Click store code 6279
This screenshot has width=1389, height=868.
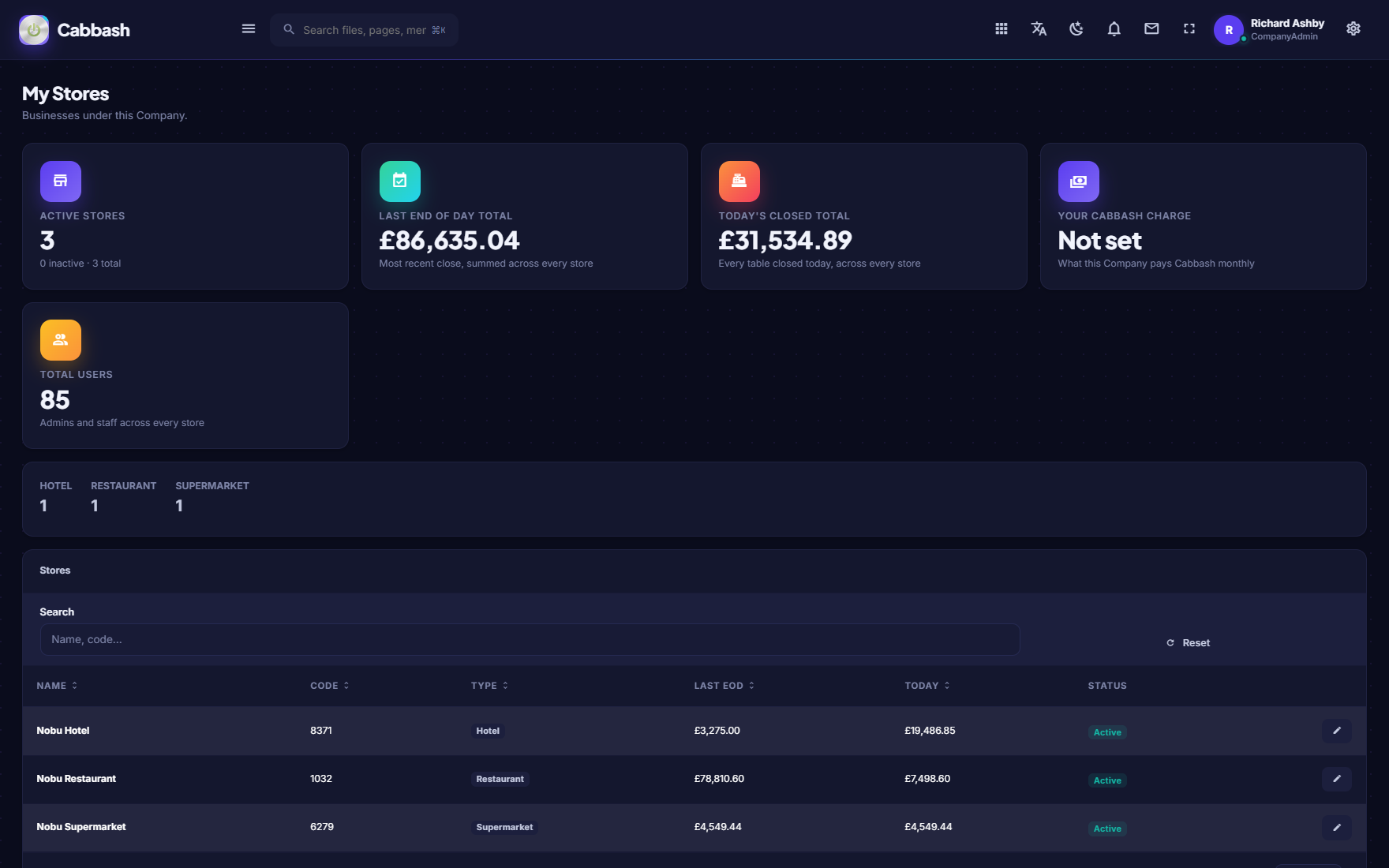coord(322,827)
